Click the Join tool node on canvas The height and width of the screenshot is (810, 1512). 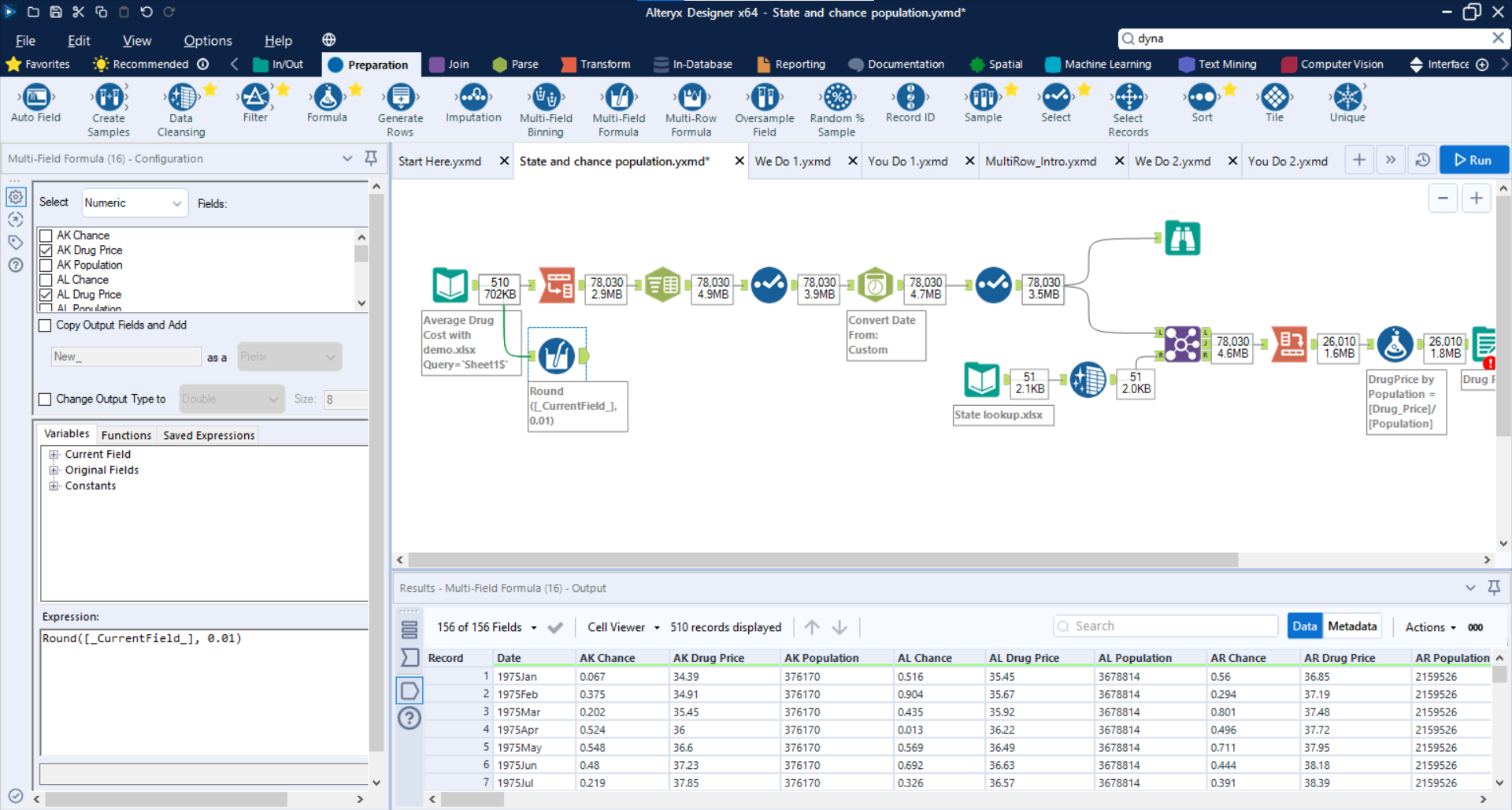1182,344
